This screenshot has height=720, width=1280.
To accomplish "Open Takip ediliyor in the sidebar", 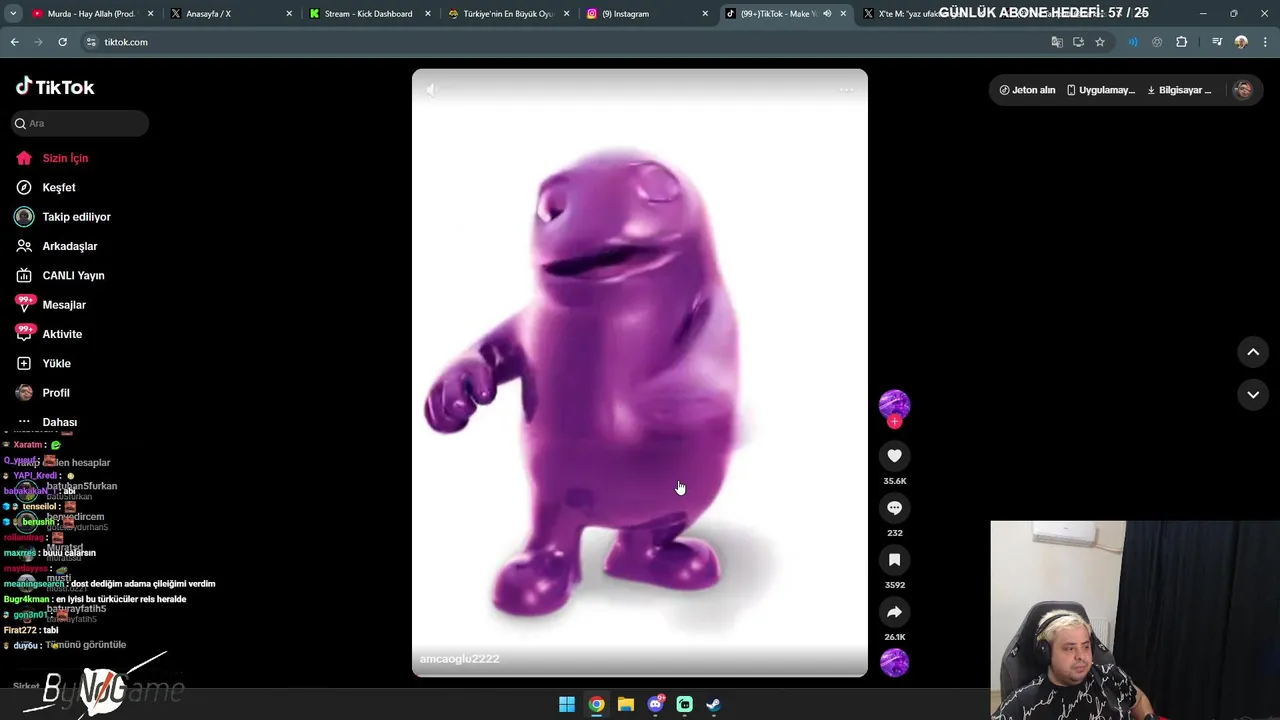I will tap(76, 217).
